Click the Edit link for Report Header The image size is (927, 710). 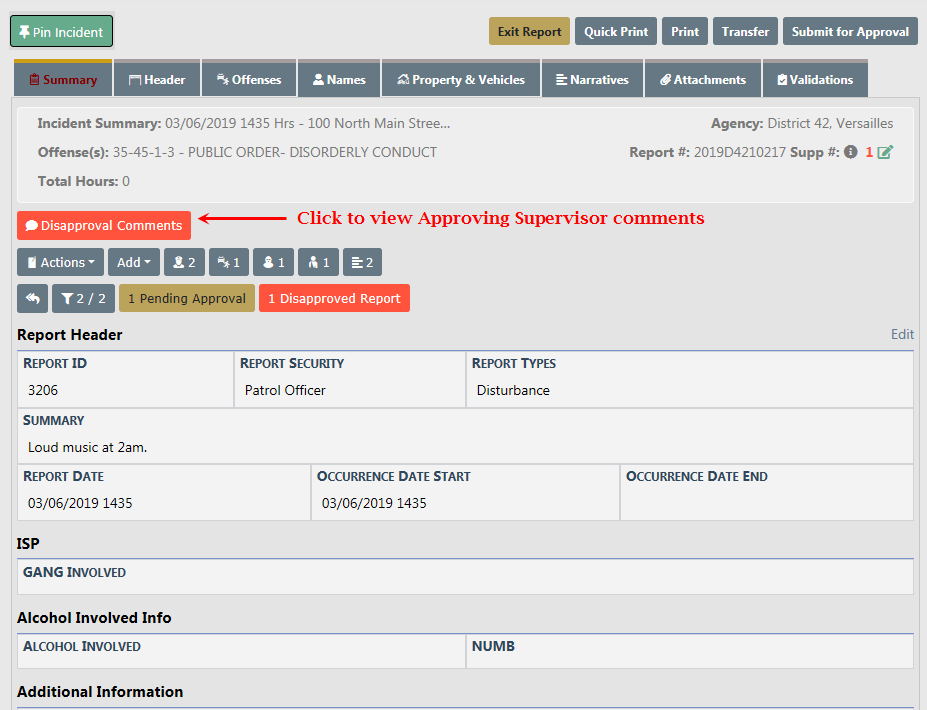(902, 335)
